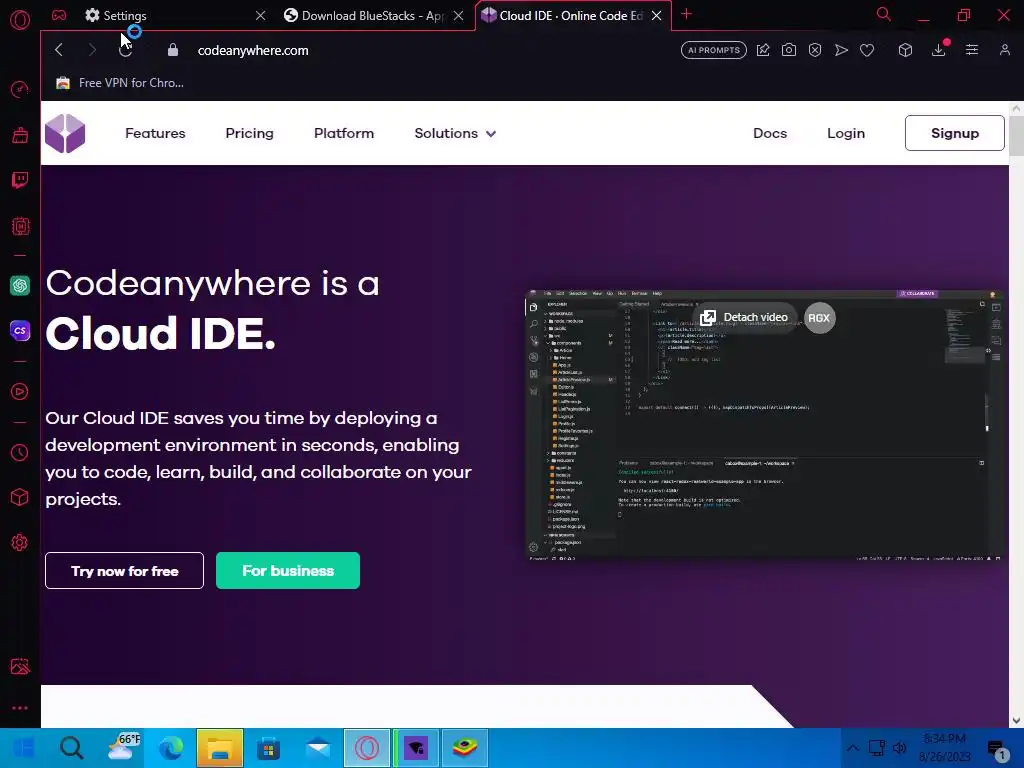Reload the current page
This screenshot has height=768, width=1024.
tap(125, 50)
